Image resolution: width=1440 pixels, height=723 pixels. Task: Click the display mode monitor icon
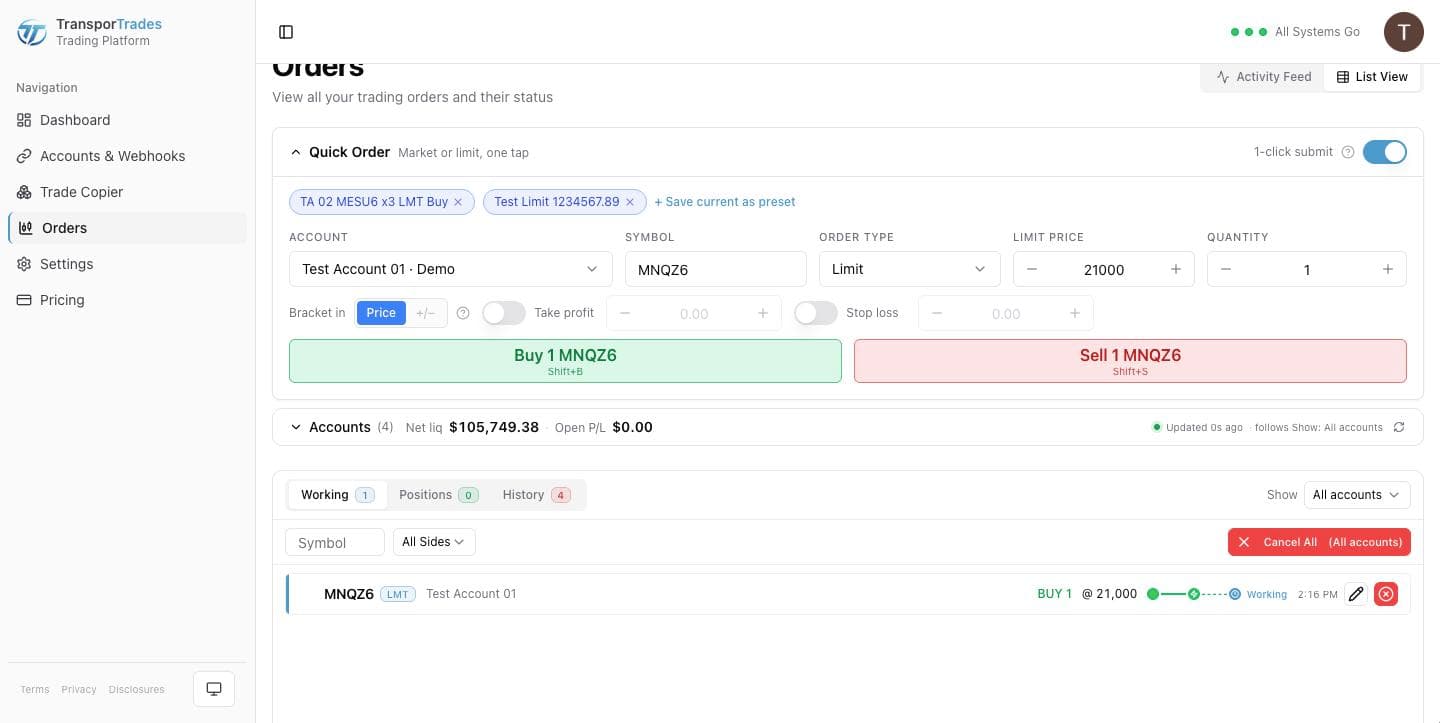point(214,689)
